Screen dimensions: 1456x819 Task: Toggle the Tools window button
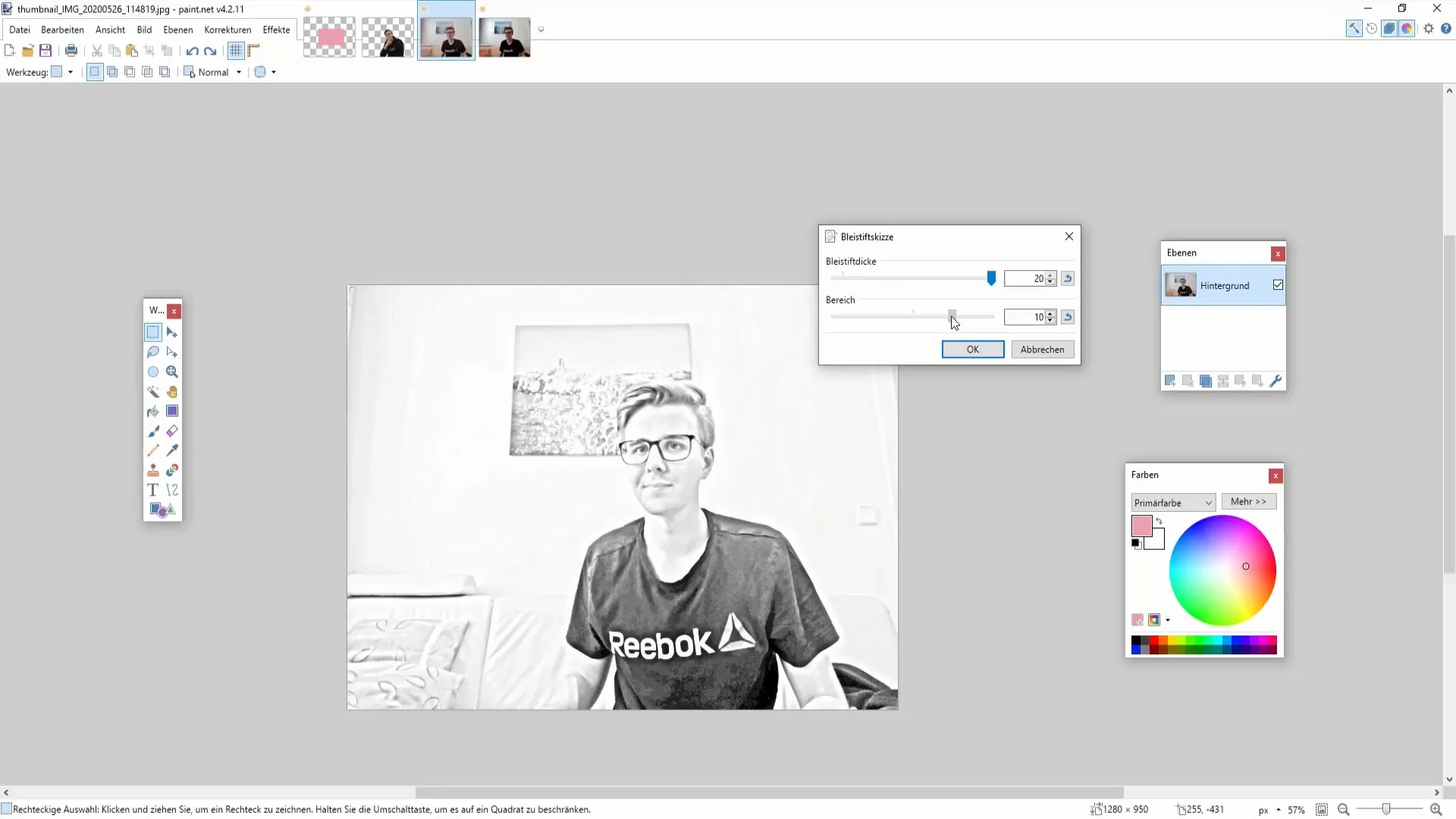[1354, 29]
